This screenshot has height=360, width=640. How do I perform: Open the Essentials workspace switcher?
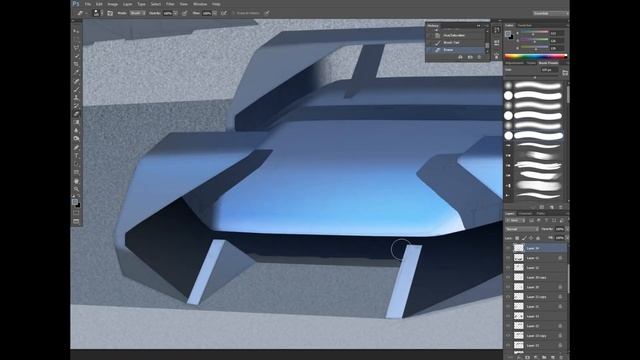pos(550,13)
